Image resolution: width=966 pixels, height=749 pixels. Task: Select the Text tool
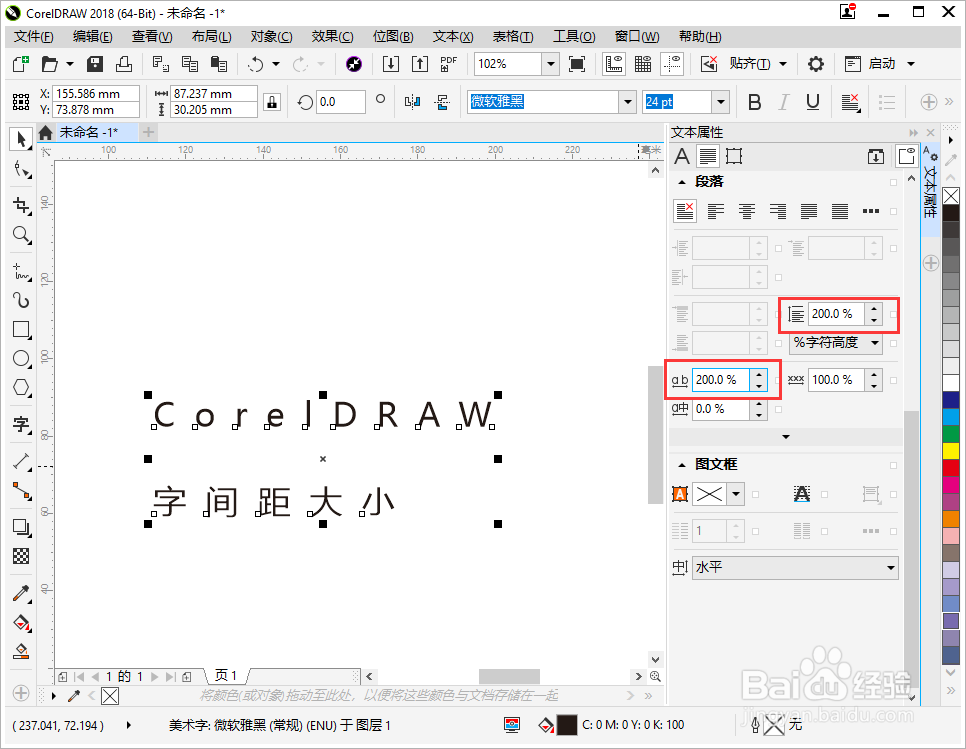coord(21,424)
